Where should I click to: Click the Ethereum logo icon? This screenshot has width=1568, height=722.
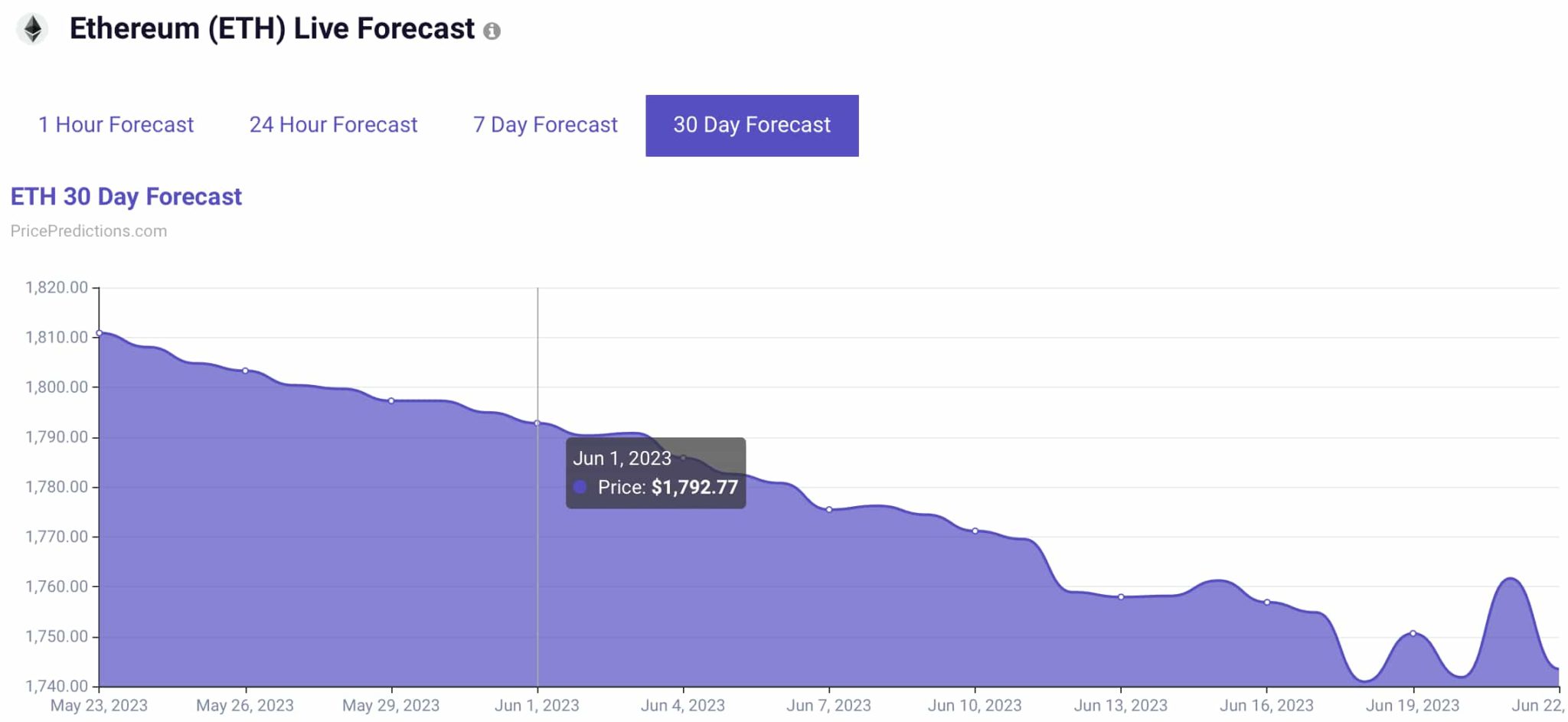pos(31,28)
